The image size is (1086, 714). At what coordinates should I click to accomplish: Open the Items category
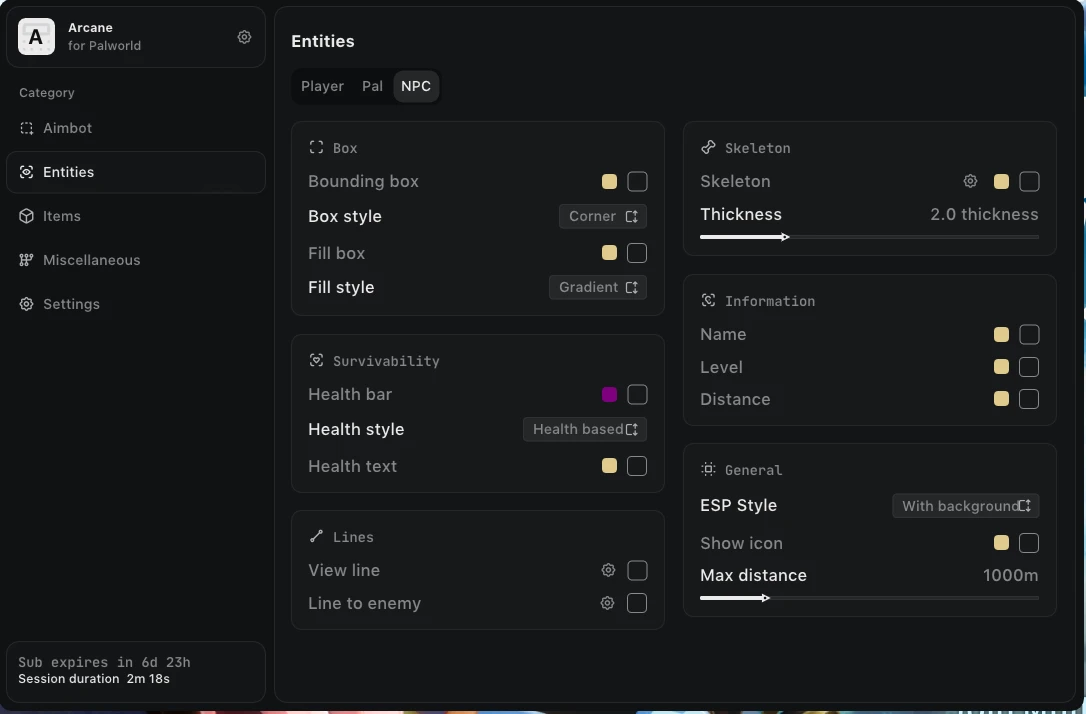coord(136,216)
